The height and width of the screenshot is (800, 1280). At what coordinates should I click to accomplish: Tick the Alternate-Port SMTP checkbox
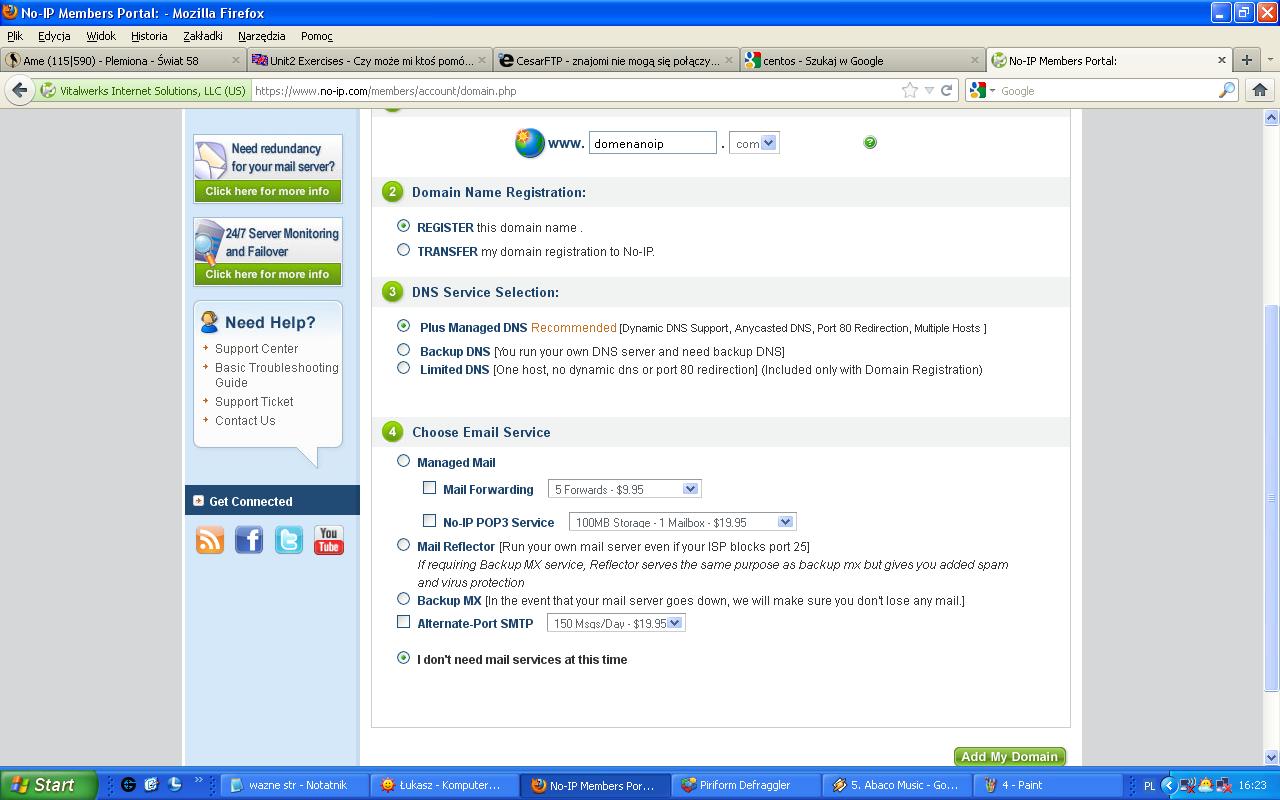(x=404, y=622)
